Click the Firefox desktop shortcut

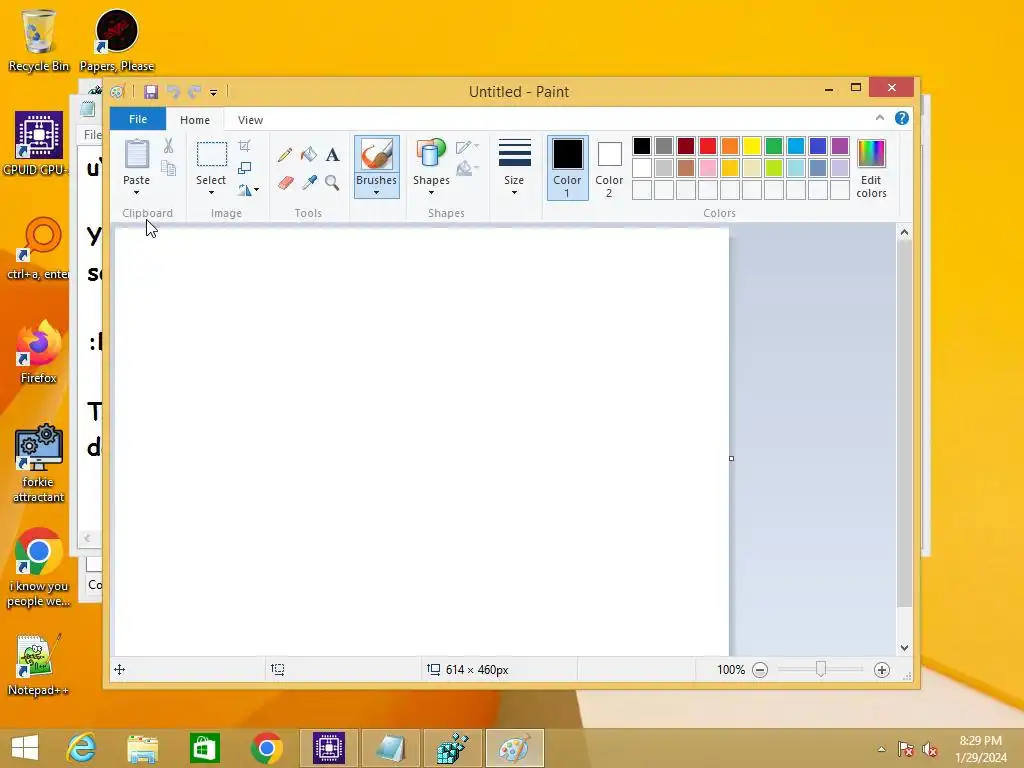(39, 352)
